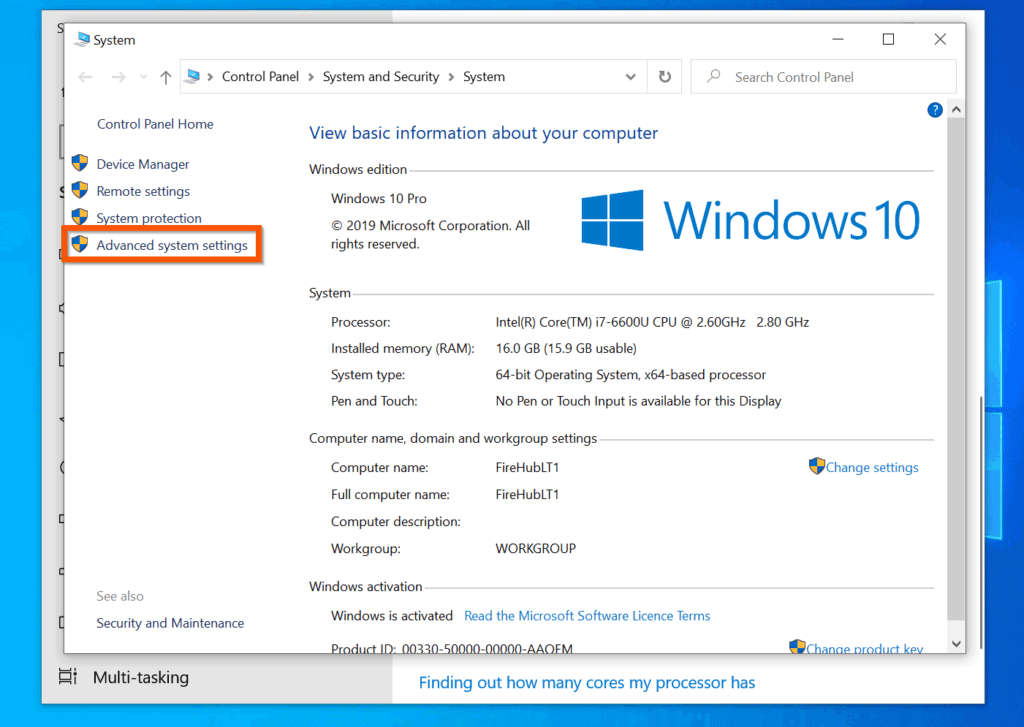The width and height of the screenshot is (1024, 727).
Task: Click the search magnifier icon
Action: tap(712, 76)
